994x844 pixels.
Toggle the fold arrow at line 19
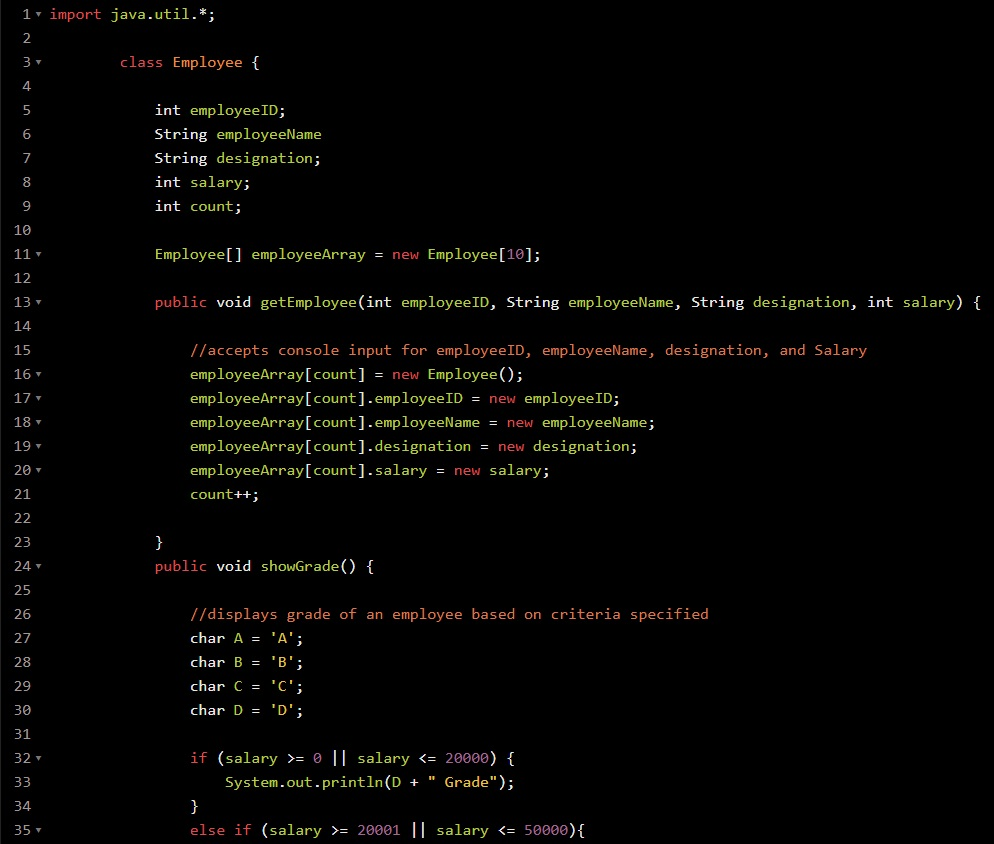click(x=39, y=446)
